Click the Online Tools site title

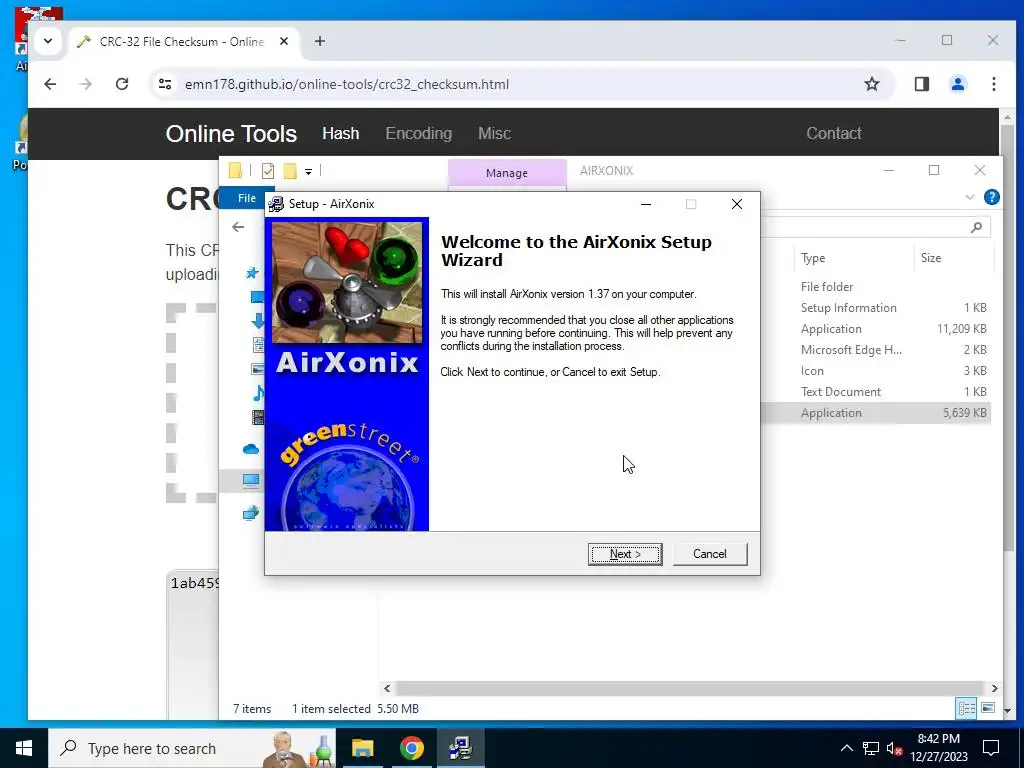click(x=231, y=134)
